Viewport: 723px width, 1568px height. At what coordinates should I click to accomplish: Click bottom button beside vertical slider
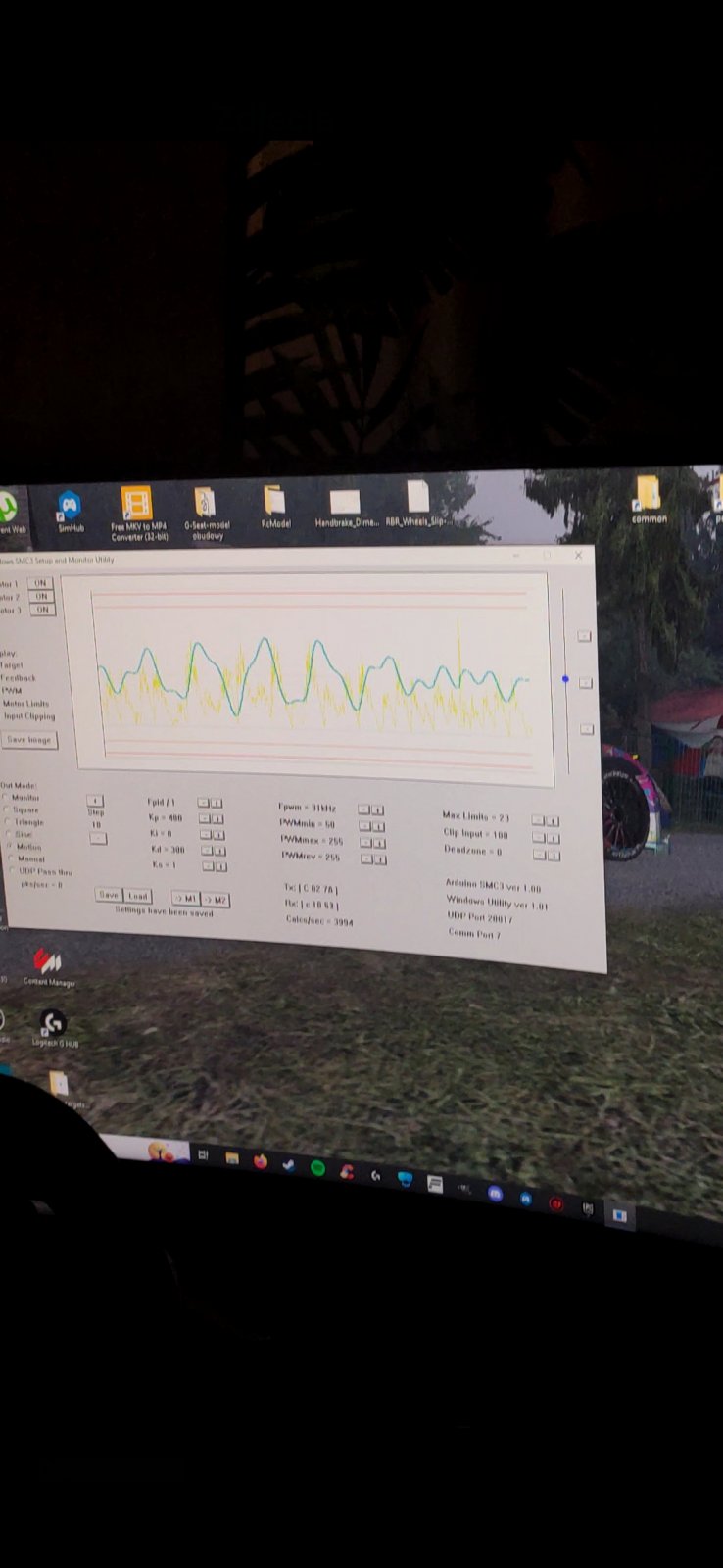tap(587, 729)
